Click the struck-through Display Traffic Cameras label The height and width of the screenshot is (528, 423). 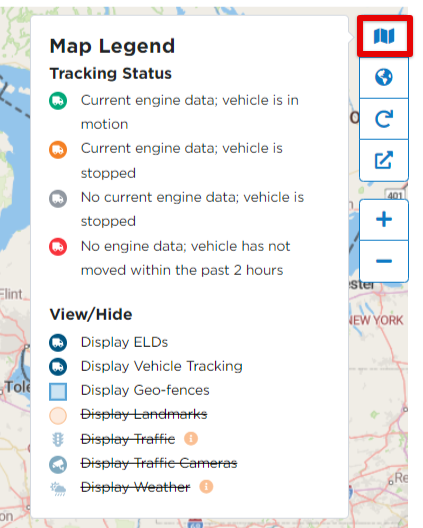159,463
